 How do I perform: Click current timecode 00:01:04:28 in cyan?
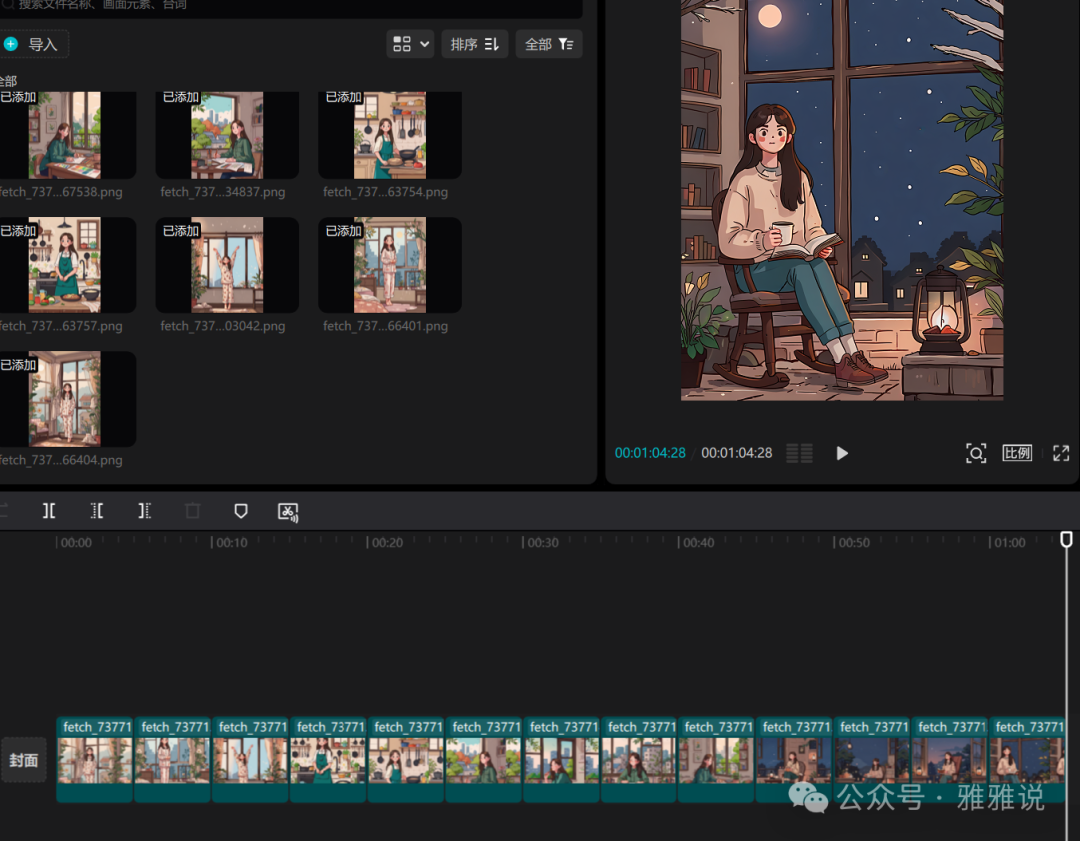pyautogui.click(x=650, y=453)
